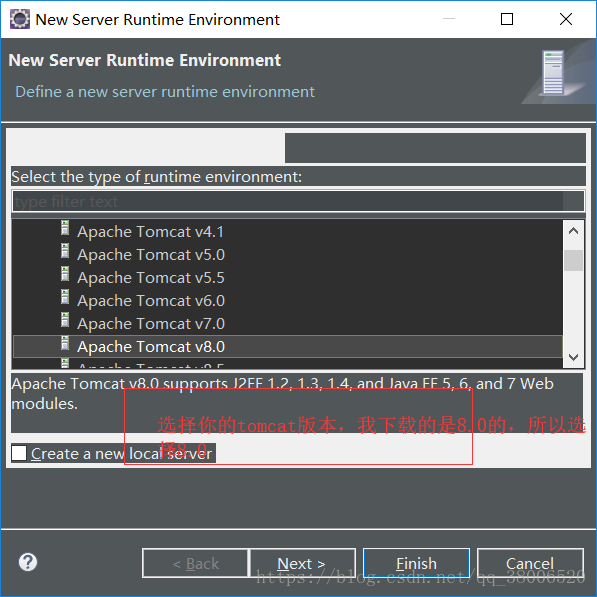The width and height of the screenshot is (597, 597).
Task: Click the runtime list scroll up arrow
Action: (573, 231)
